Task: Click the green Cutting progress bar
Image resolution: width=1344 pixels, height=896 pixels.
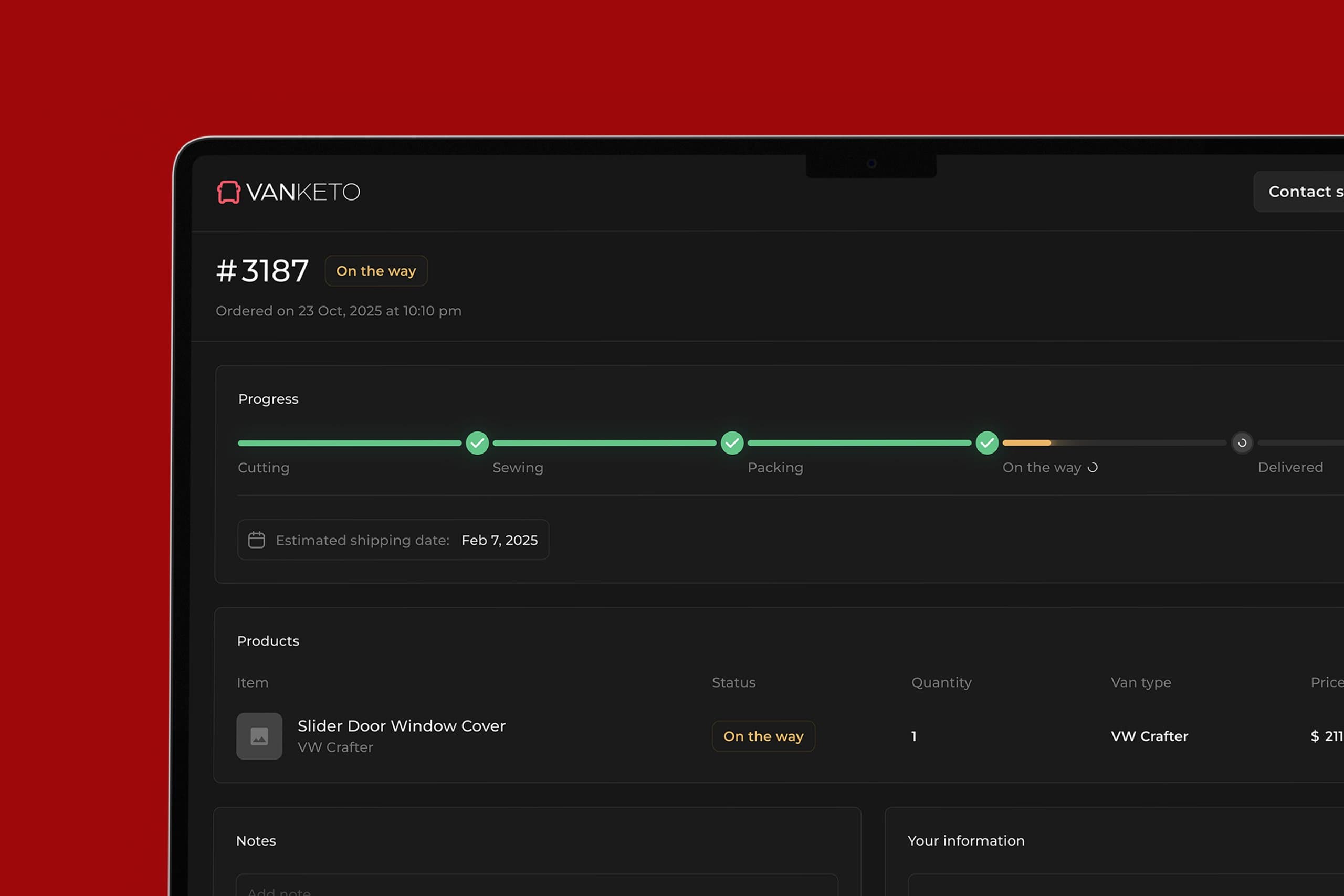Action: click(350, 443)
